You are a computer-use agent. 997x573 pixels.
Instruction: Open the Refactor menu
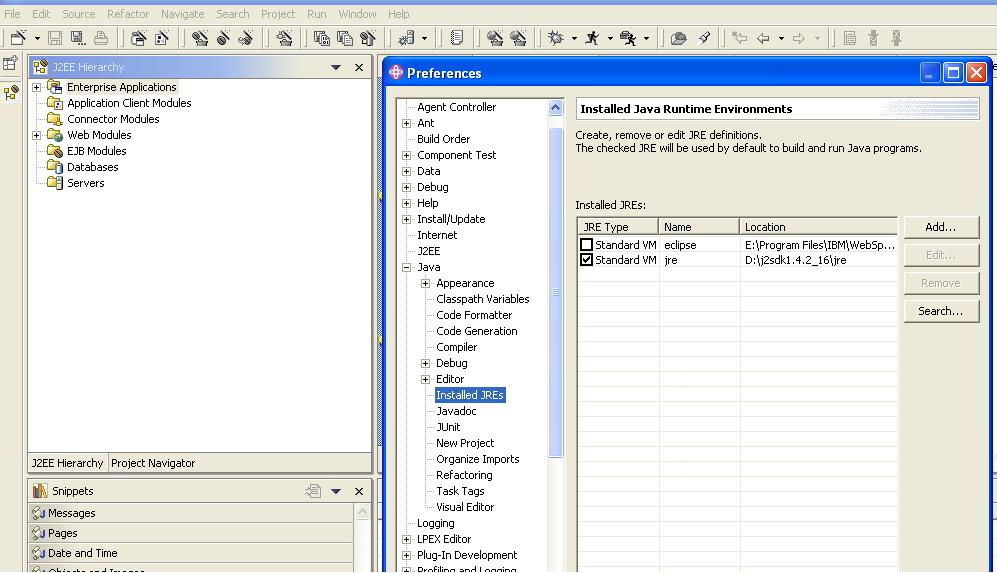128,13
